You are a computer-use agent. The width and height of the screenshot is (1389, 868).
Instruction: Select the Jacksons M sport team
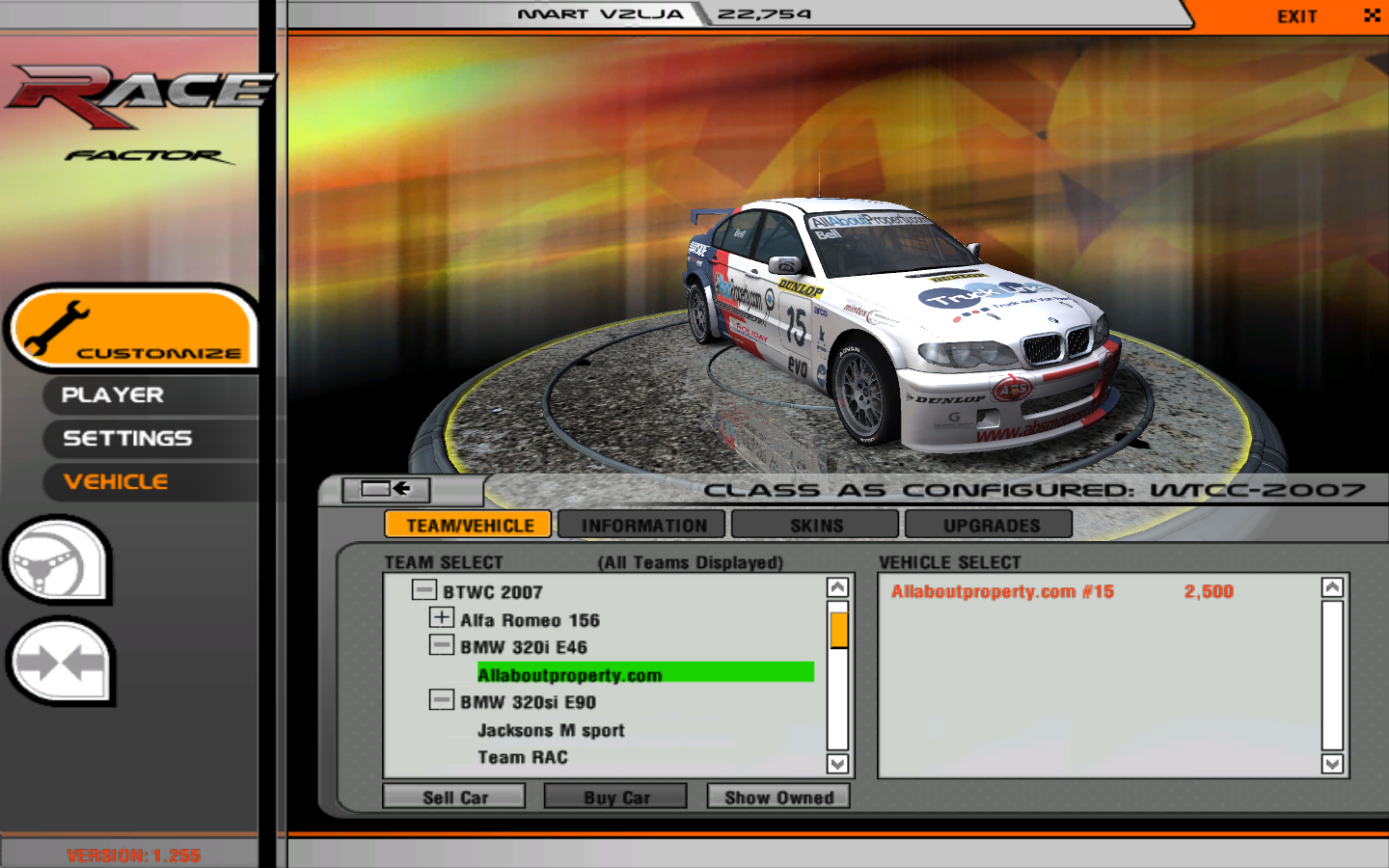tap(551, 730)
